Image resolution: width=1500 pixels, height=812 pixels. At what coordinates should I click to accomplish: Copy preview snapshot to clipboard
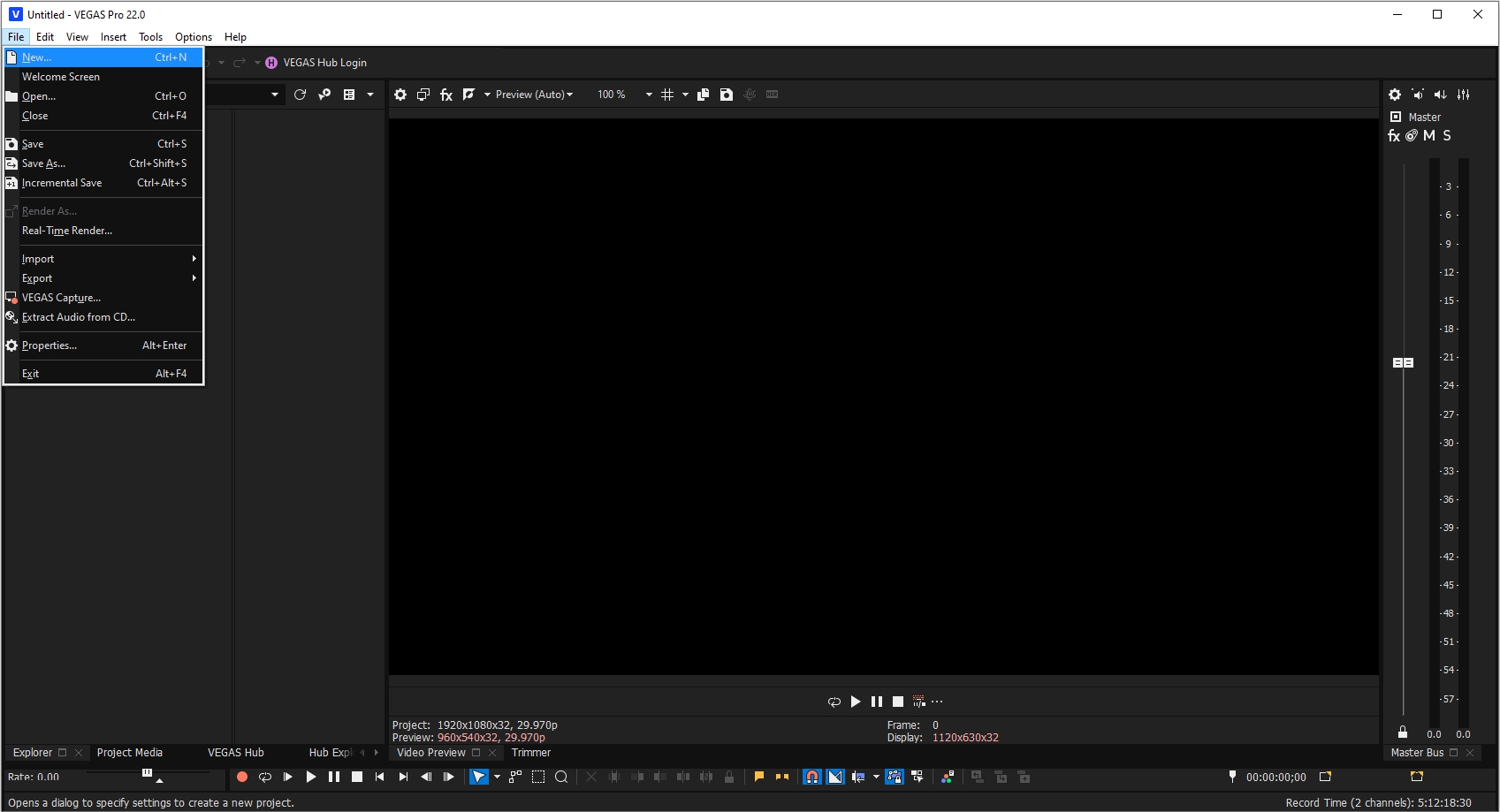[x=704, y=95]
